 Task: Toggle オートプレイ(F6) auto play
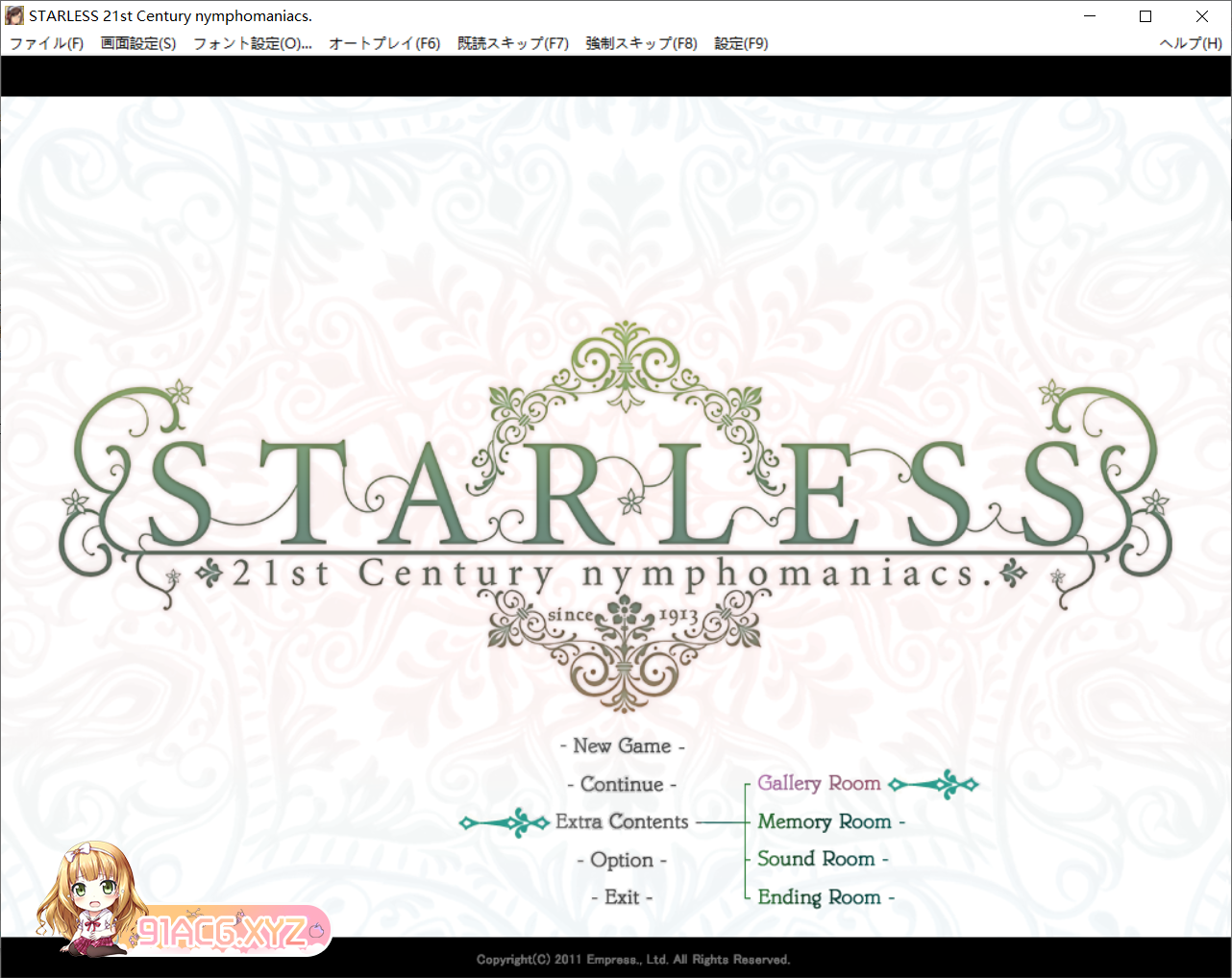(384, 43)
